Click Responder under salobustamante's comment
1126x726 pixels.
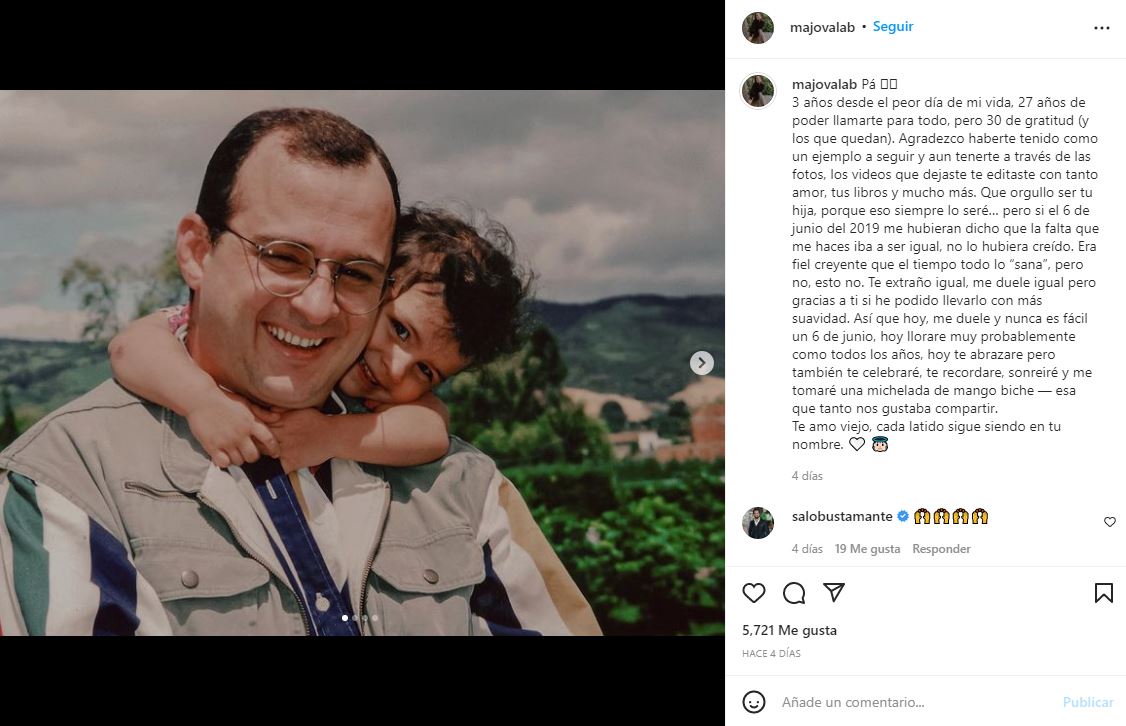coord(941,549)
